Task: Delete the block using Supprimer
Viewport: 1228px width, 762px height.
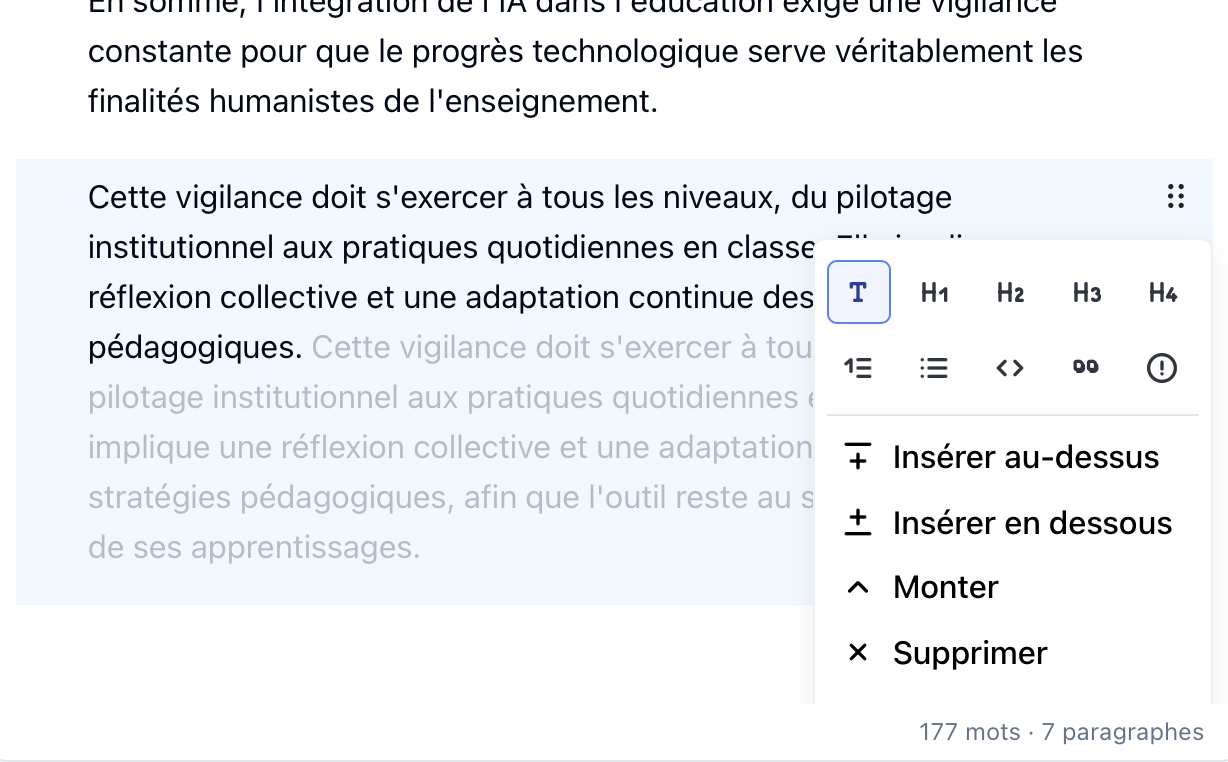Action: [x=969, y=653]
